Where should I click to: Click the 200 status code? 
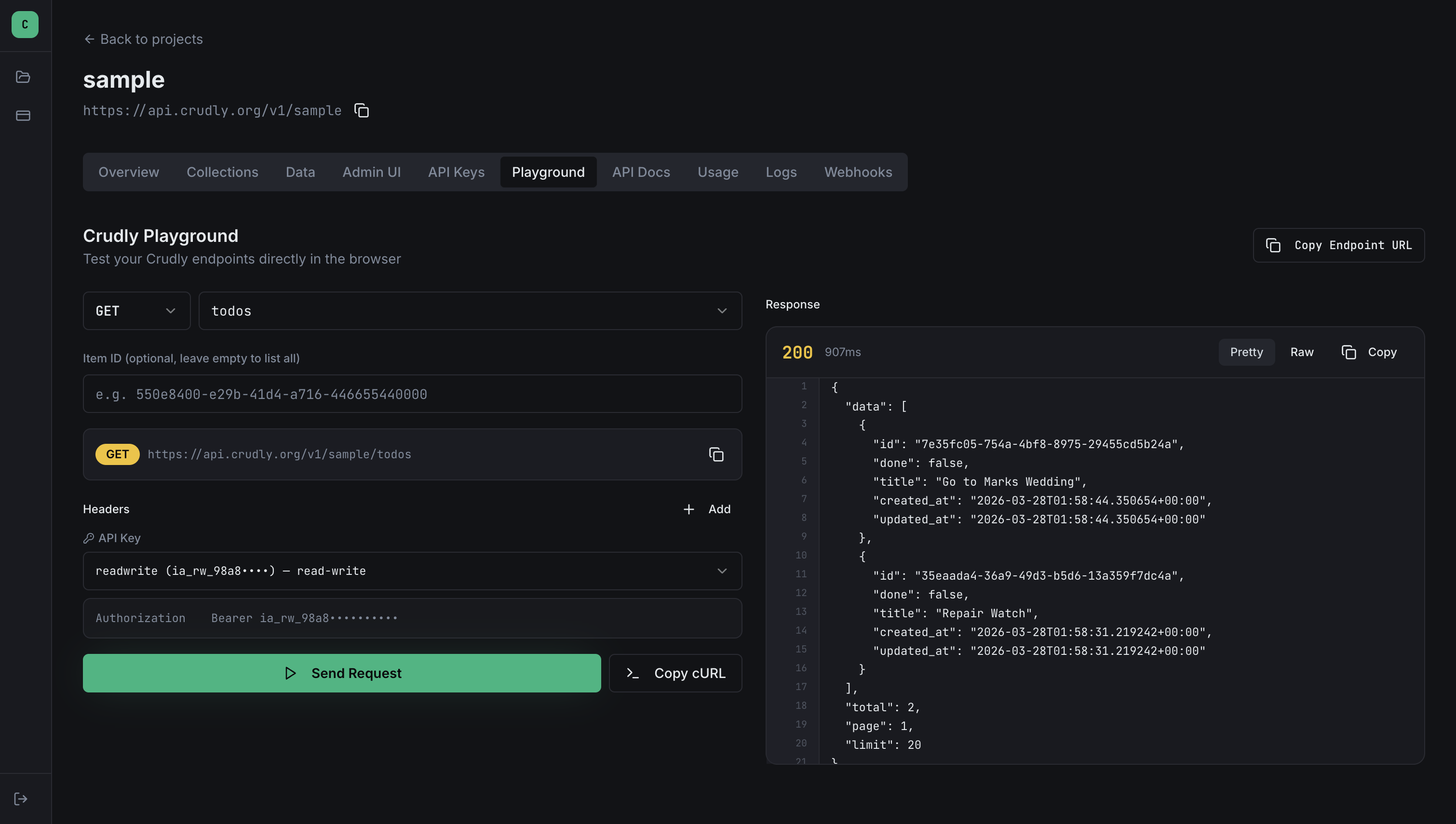tap(797, 352)
